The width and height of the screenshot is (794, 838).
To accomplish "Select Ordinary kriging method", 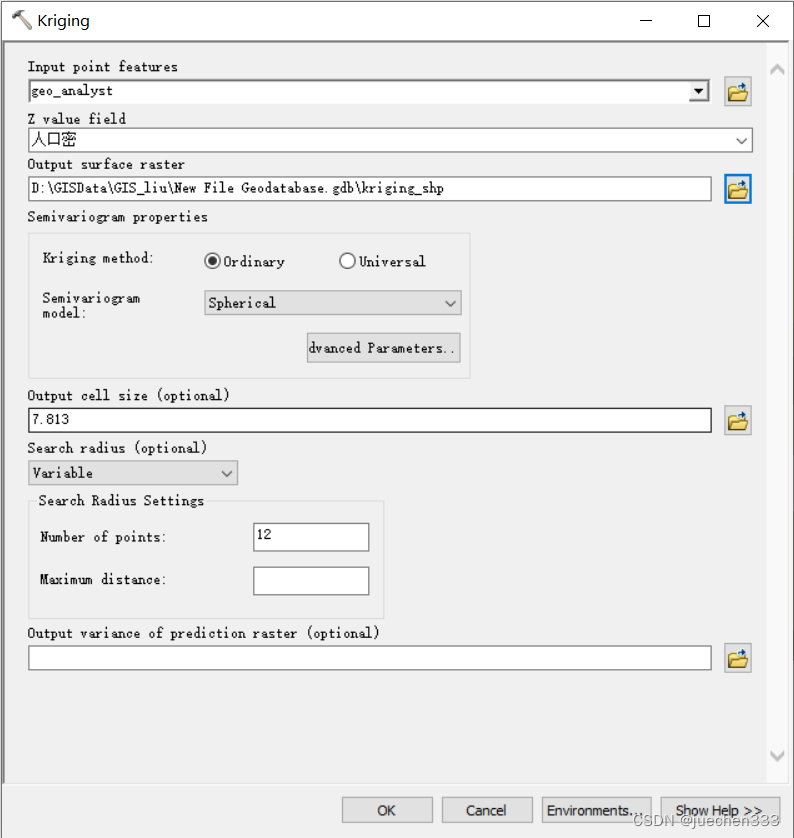I will tap(244, 261).
